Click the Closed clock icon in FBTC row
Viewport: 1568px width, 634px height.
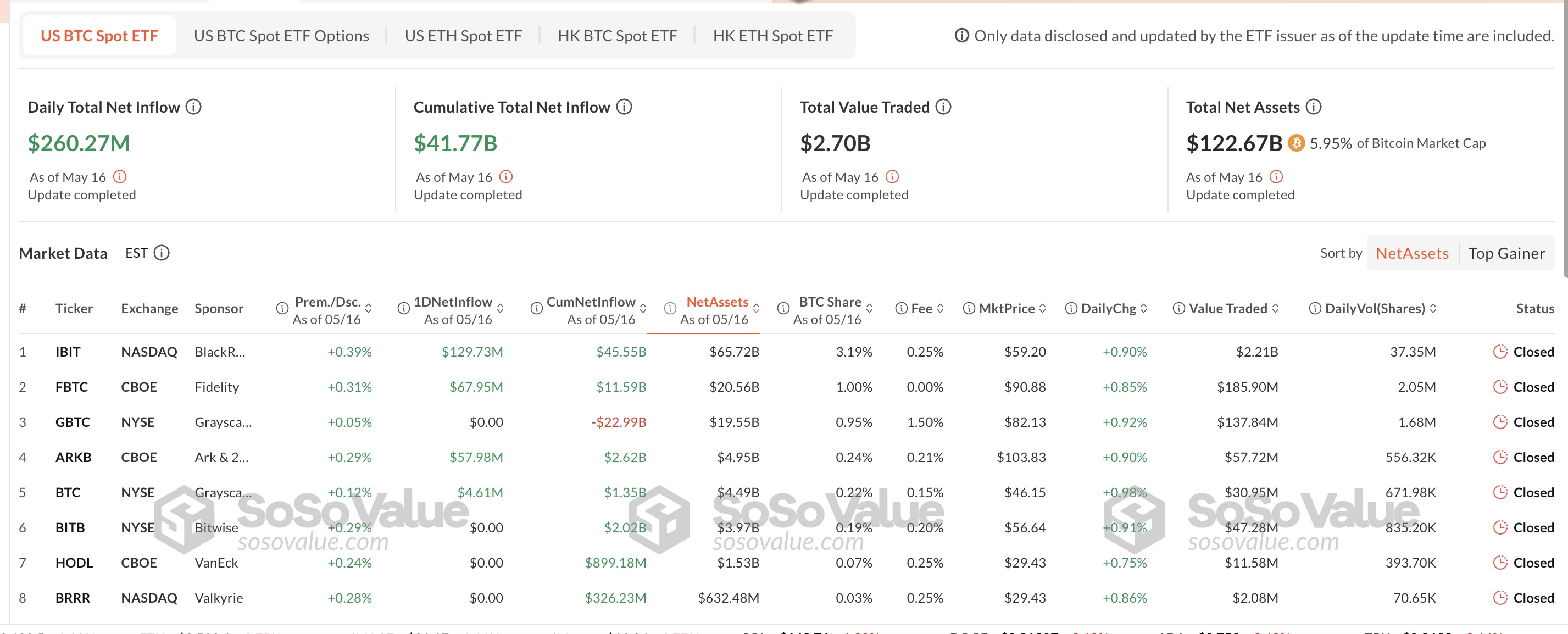1500,387
